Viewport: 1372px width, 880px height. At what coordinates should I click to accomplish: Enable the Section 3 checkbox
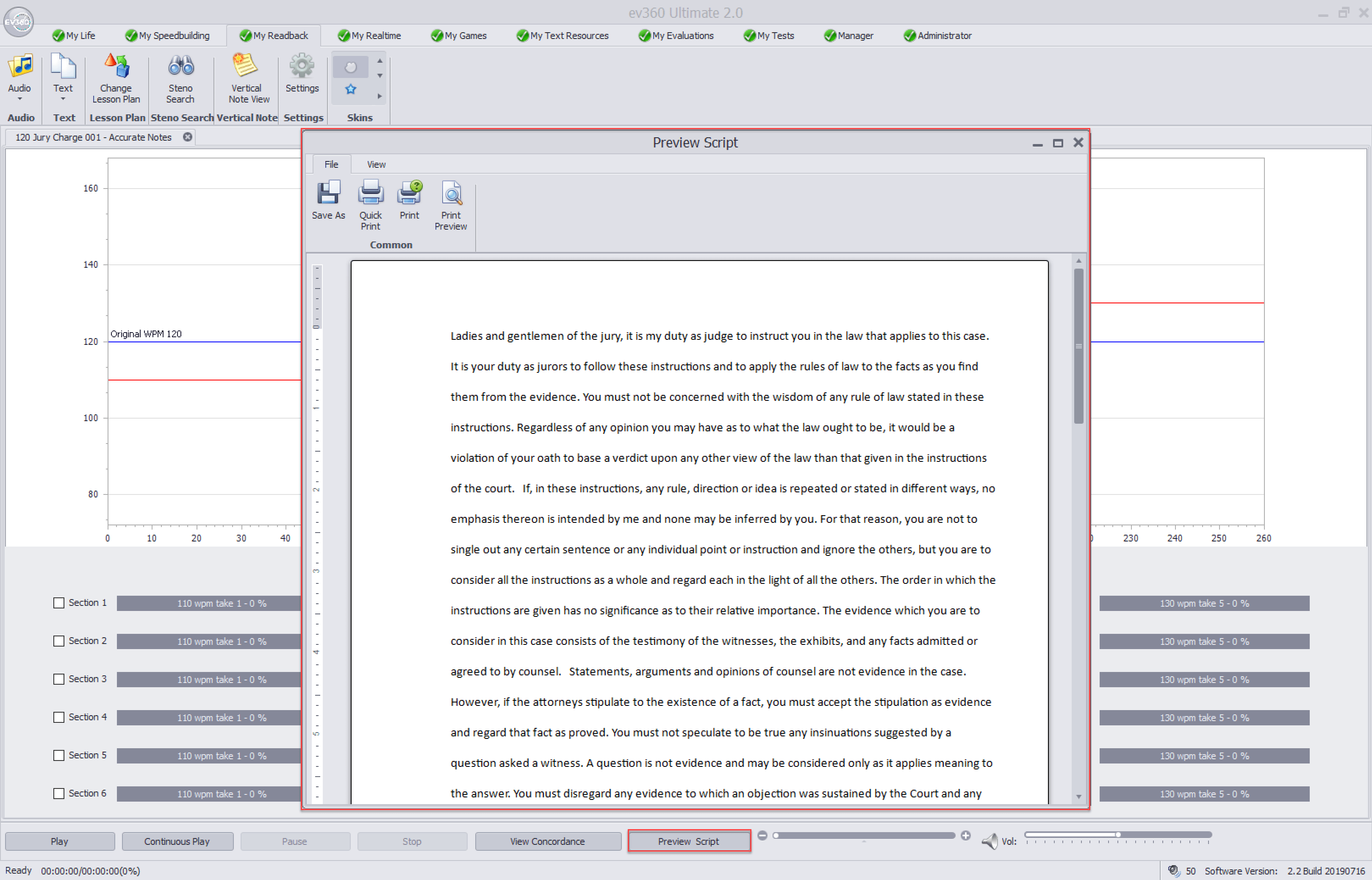pyautogui.click(x=59, y=679)
